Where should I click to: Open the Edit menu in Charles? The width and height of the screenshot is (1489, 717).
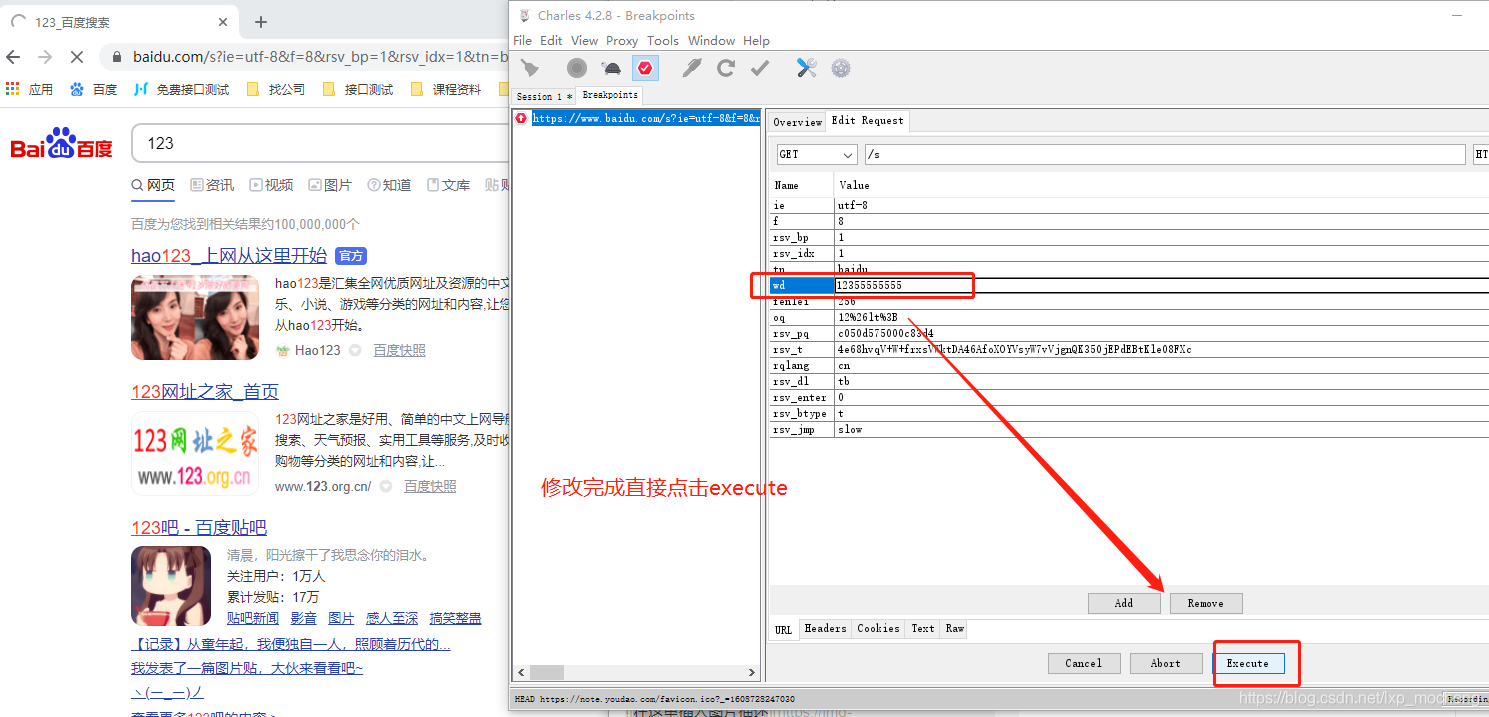pos(551,41)
